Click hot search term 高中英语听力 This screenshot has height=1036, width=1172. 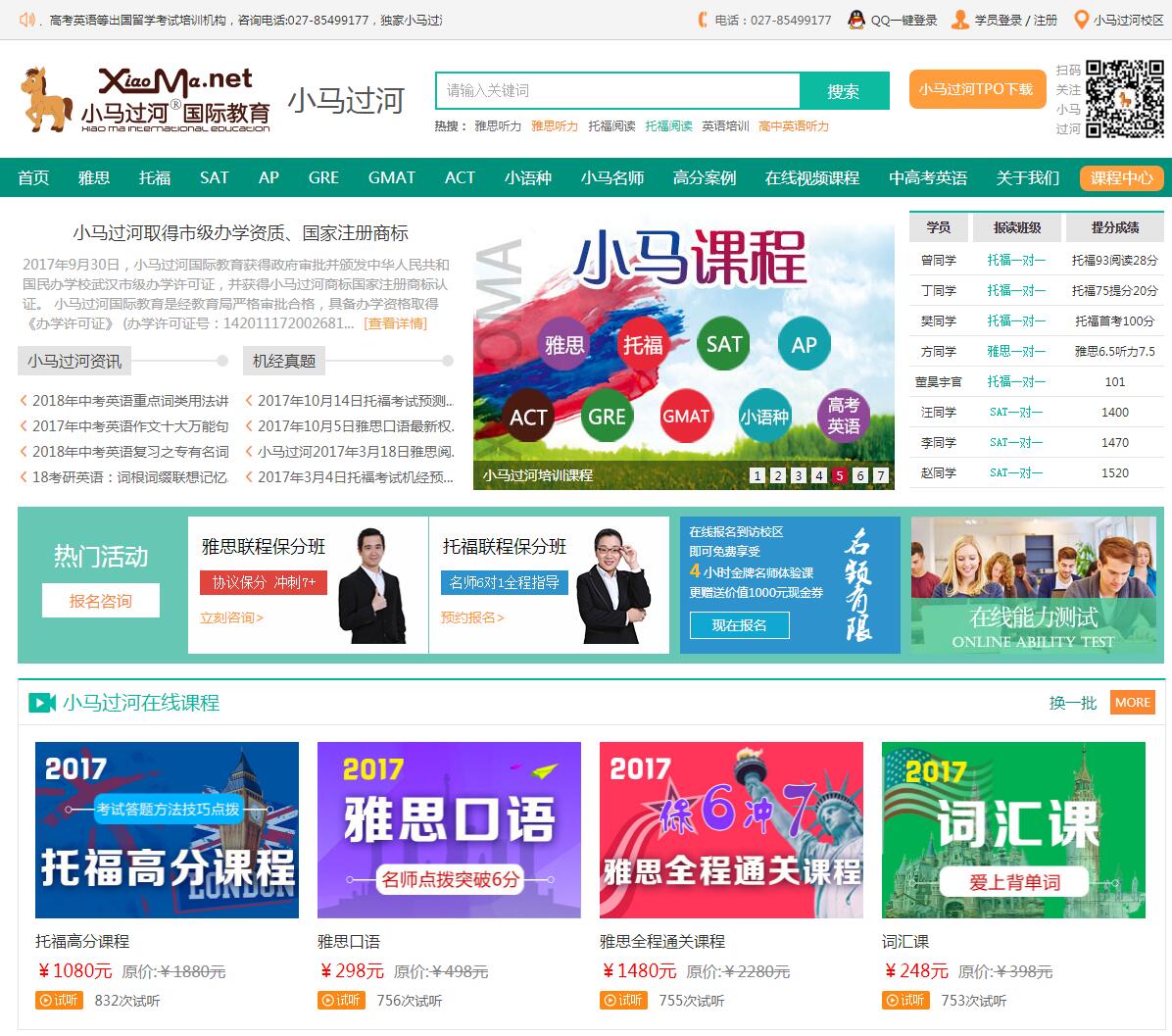click(793, 126)
